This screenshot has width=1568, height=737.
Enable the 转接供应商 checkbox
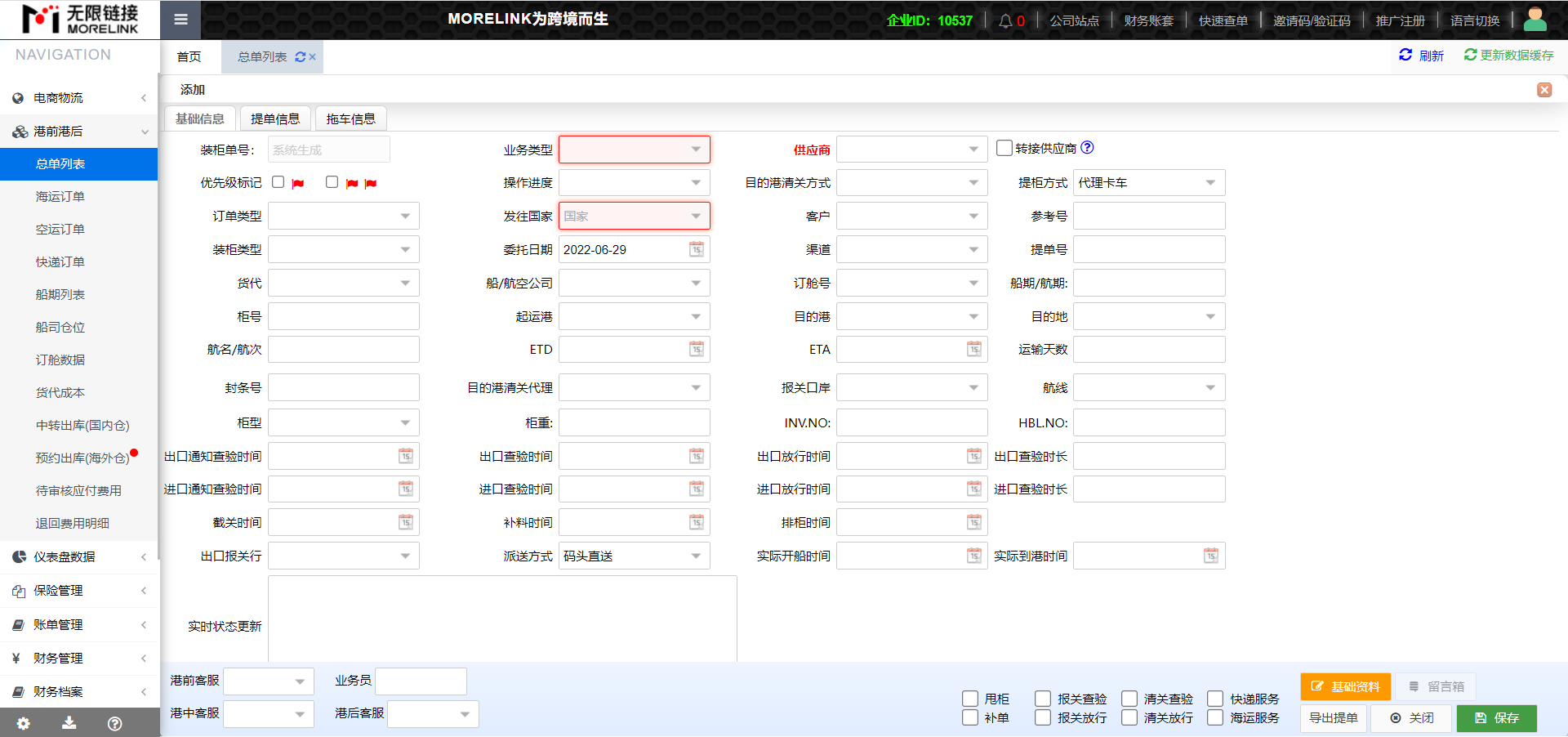(1004, 148)
